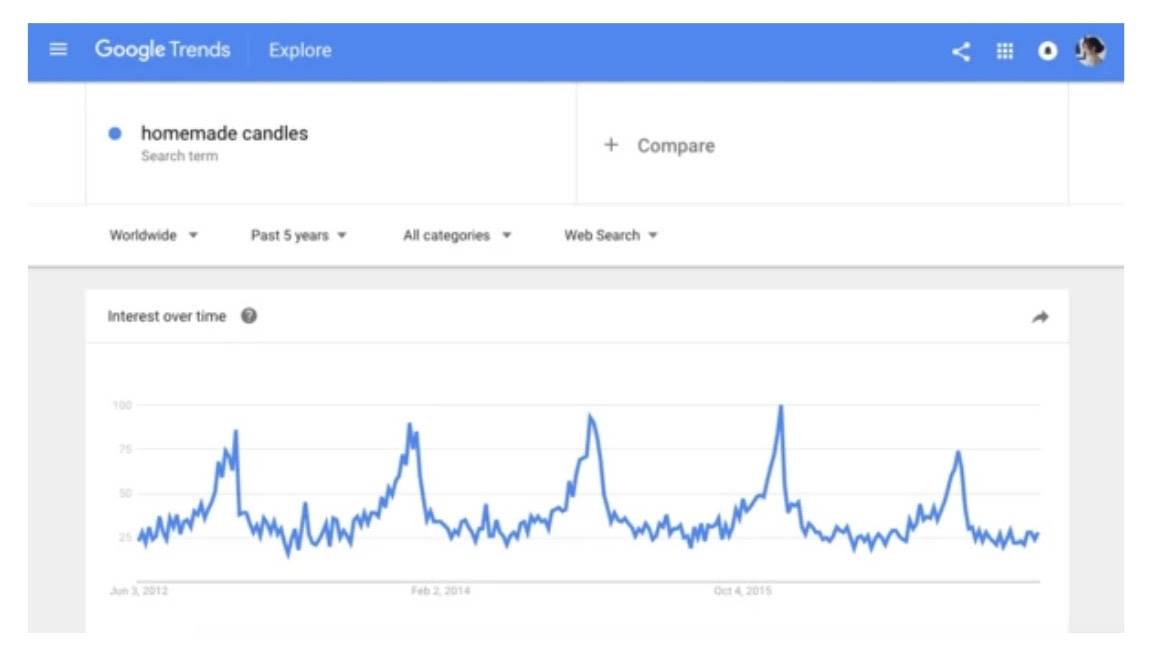Click the Explore header tab
This screenshot has height=662, width=1174.
(300, 50)
